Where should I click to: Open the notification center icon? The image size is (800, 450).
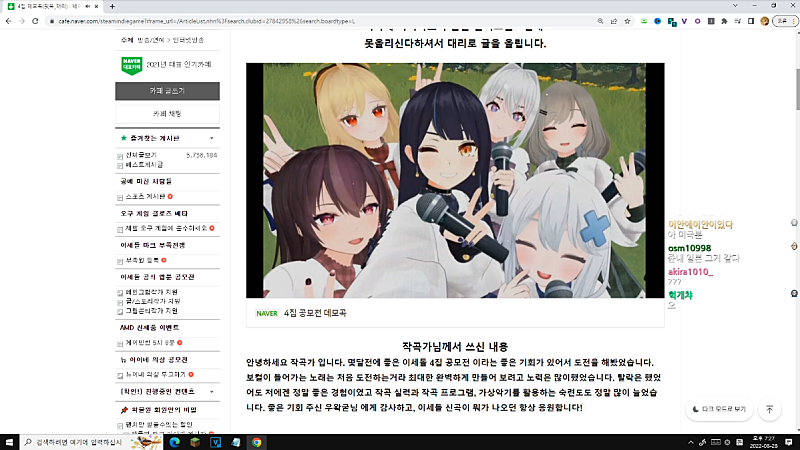tap(789, 442)
